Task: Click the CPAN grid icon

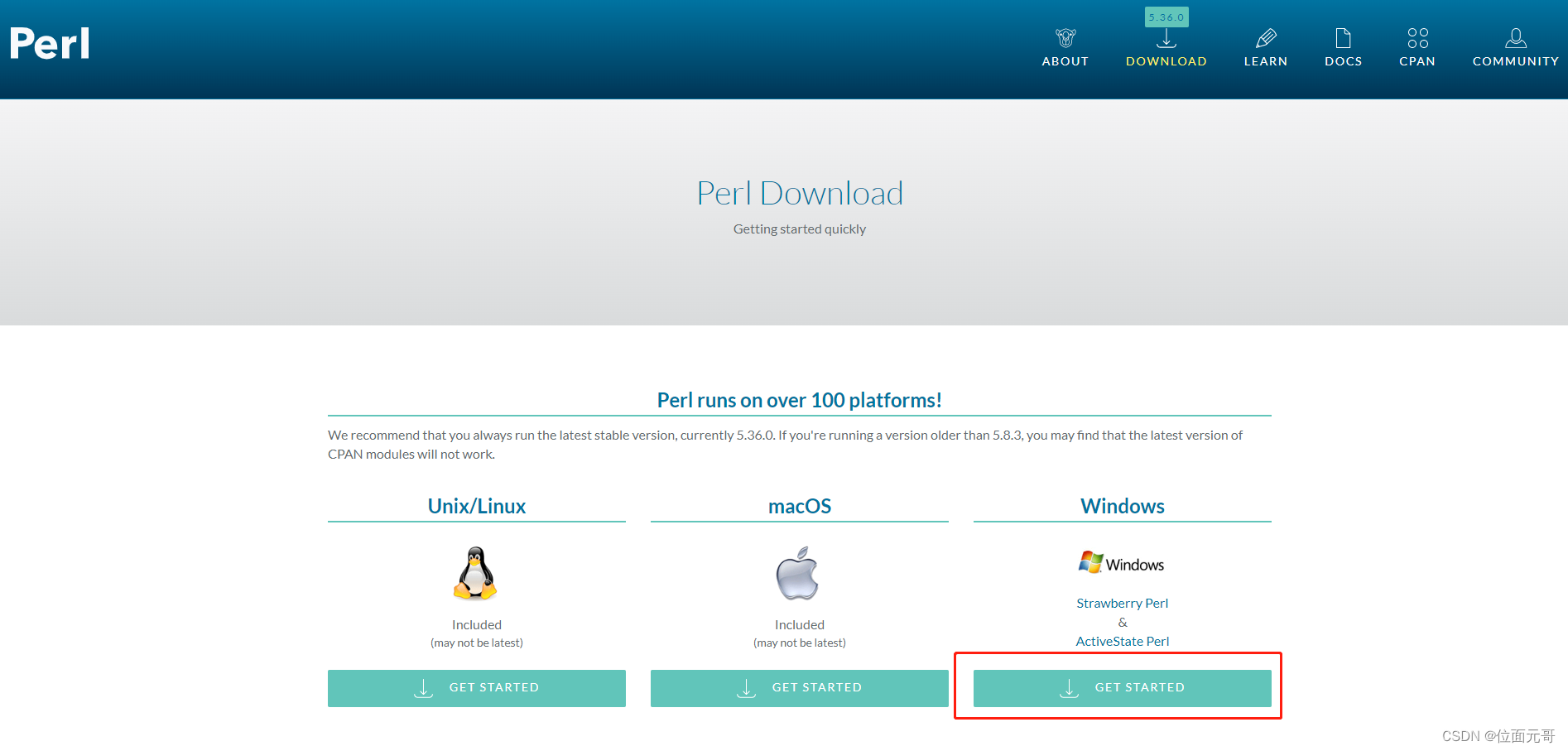Action: point(1417,37)
